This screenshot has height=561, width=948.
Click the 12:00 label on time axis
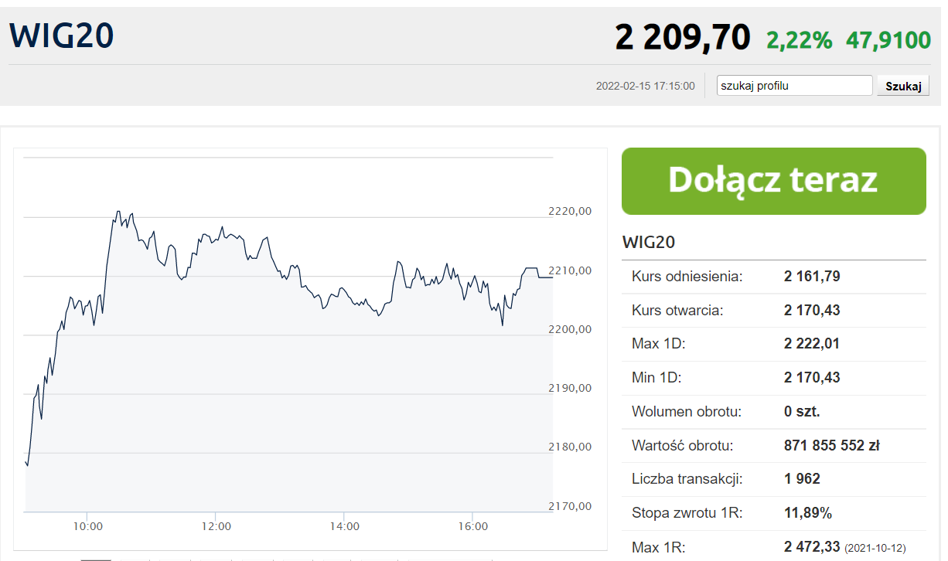click(x=216, y=527)
